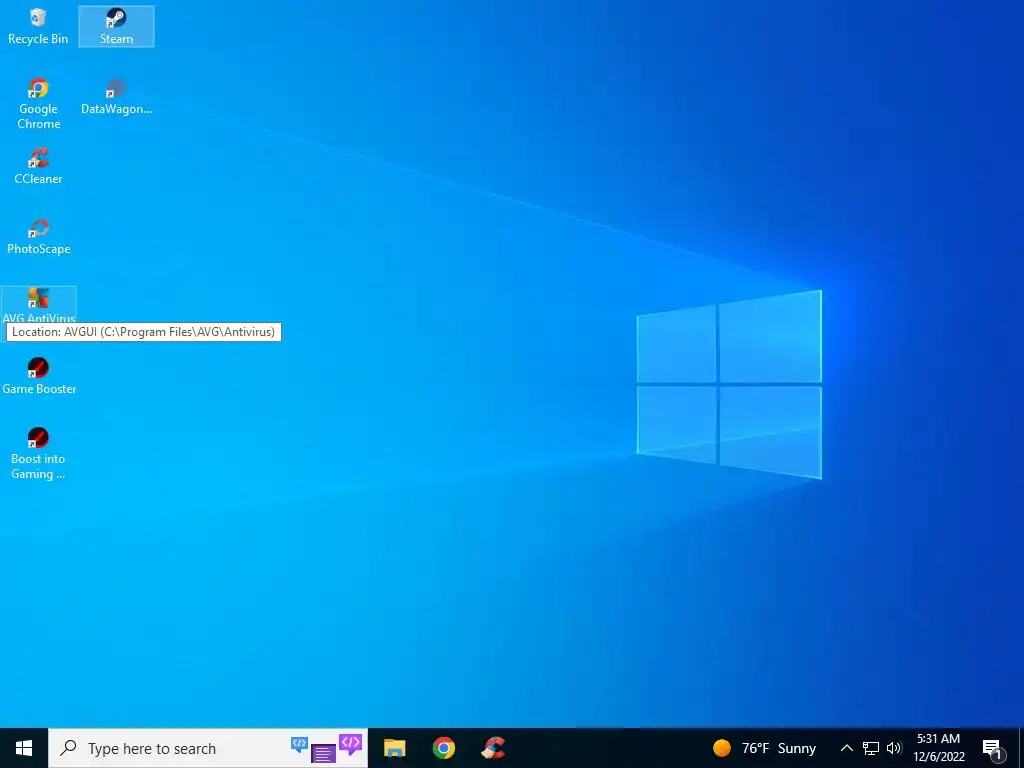The image size is (1024, 768).
Task: Select the PhotoScape desktop shortcut
Action: (38, 236)
